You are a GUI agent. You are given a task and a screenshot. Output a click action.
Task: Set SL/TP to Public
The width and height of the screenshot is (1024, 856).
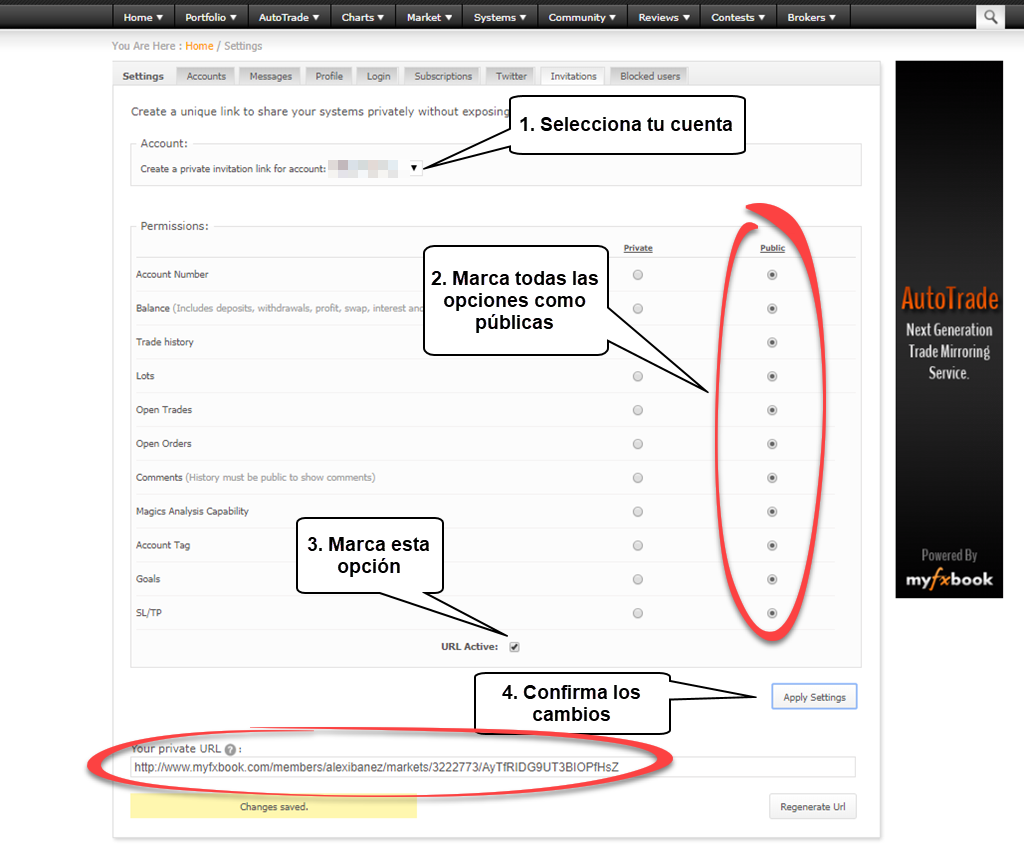click(772, 614)
